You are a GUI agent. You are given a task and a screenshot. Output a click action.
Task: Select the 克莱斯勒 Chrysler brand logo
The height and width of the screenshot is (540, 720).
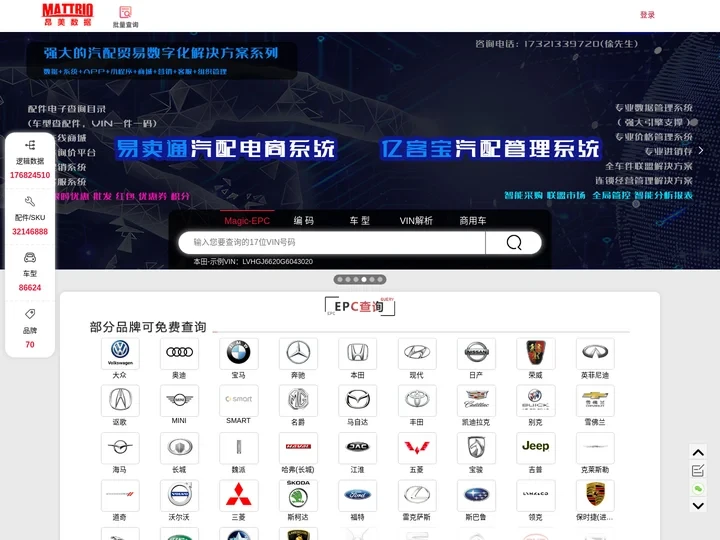click(x=595, y=447)
